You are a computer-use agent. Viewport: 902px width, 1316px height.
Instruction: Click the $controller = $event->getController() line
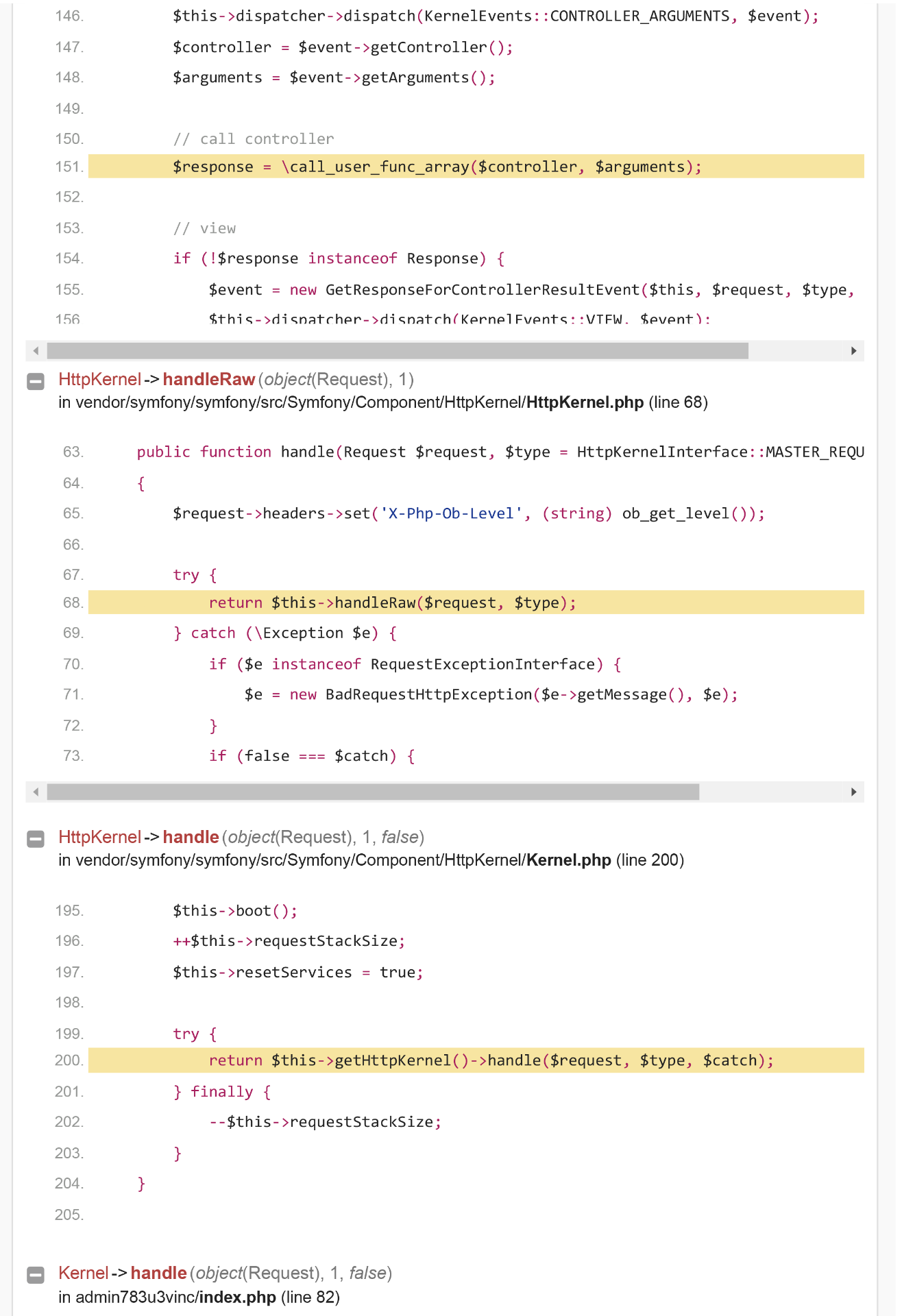coord(343,47)
